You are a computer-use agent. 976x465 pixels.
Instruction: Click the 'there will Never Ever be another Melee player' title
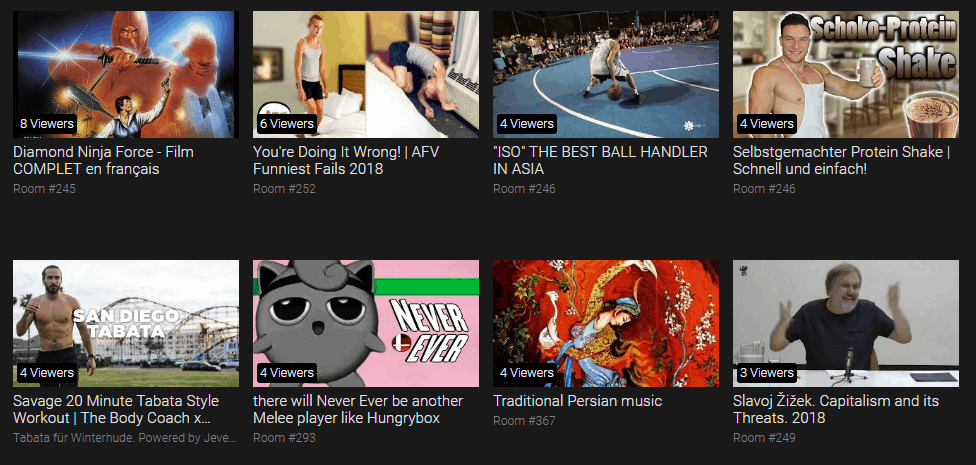pos(358,409)
